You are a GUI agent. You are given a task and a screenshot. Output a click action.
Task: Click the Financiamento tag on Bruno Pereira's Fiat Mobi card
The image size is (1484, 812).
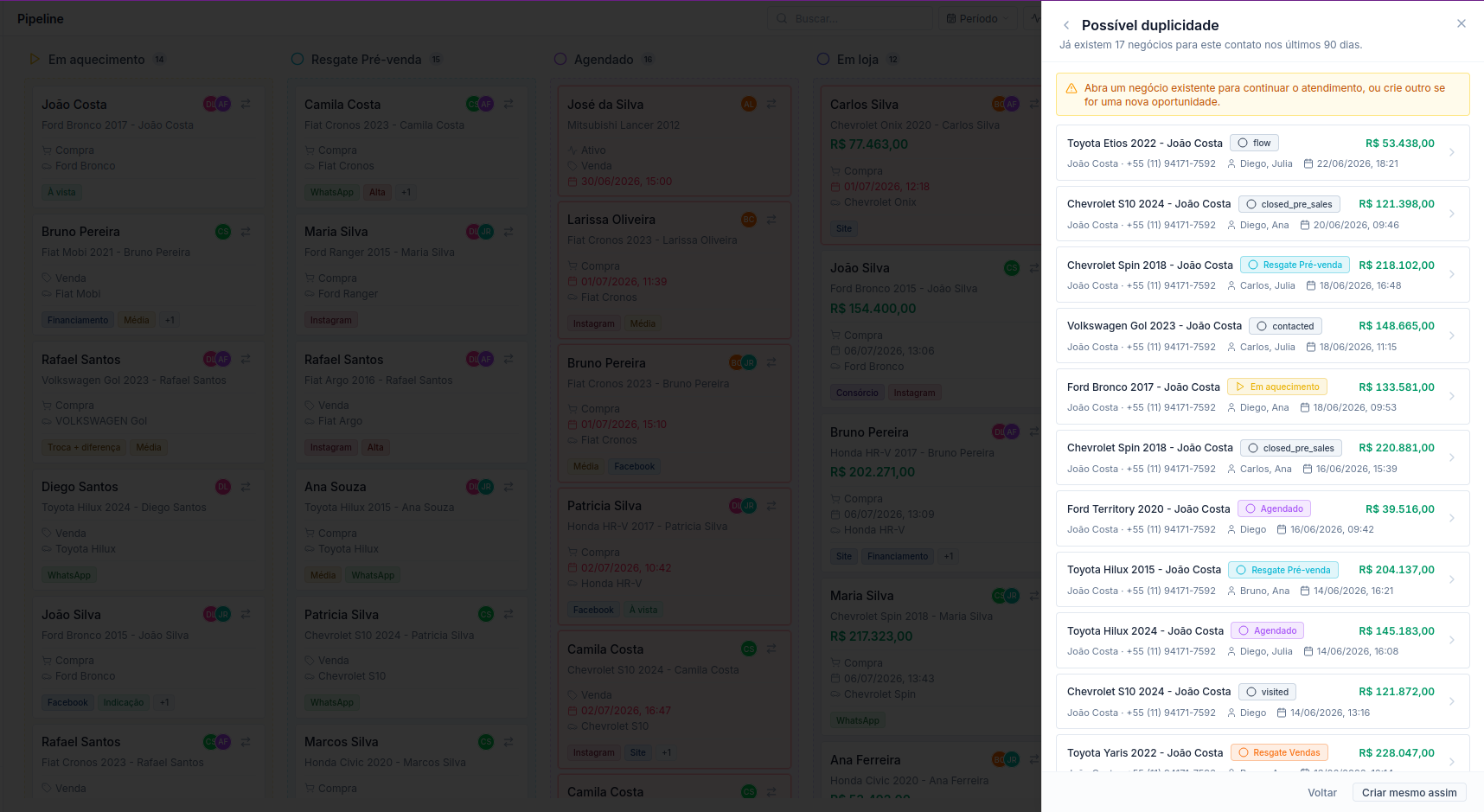tap(78, 320)
